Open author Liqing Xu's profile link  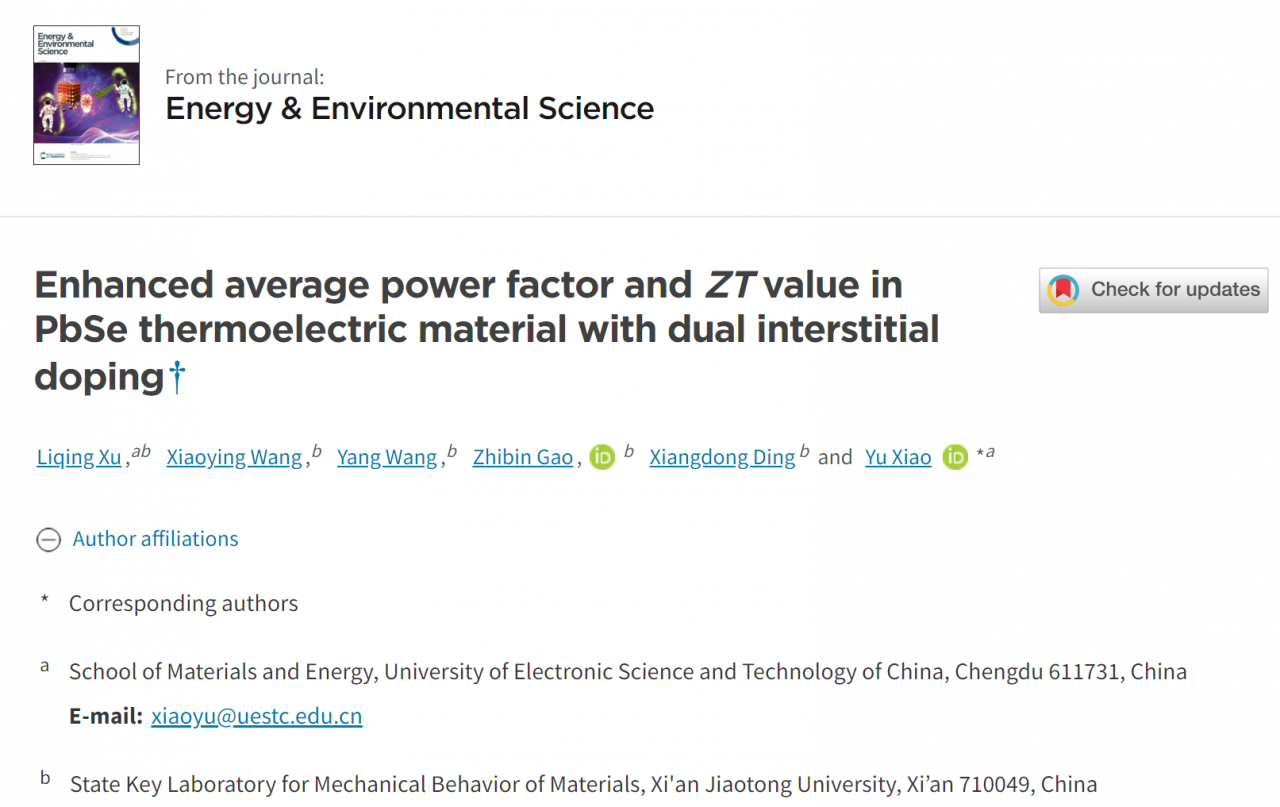pyautogui.click(x=79, y=458)
